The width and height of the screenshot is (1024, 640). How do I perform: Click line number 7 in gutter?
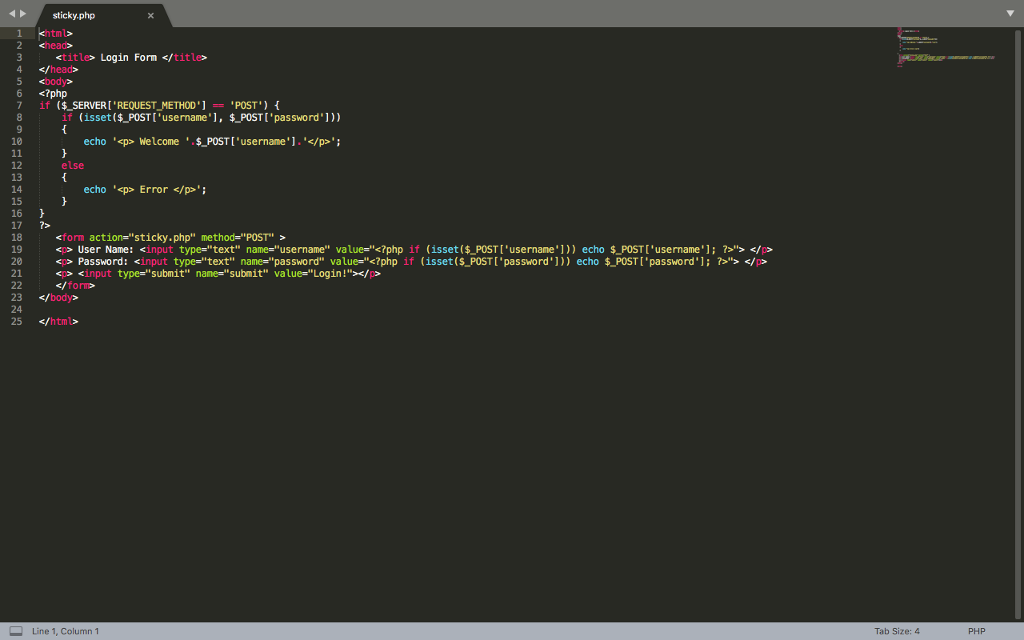pyautogui.click(x=18, y=105)
